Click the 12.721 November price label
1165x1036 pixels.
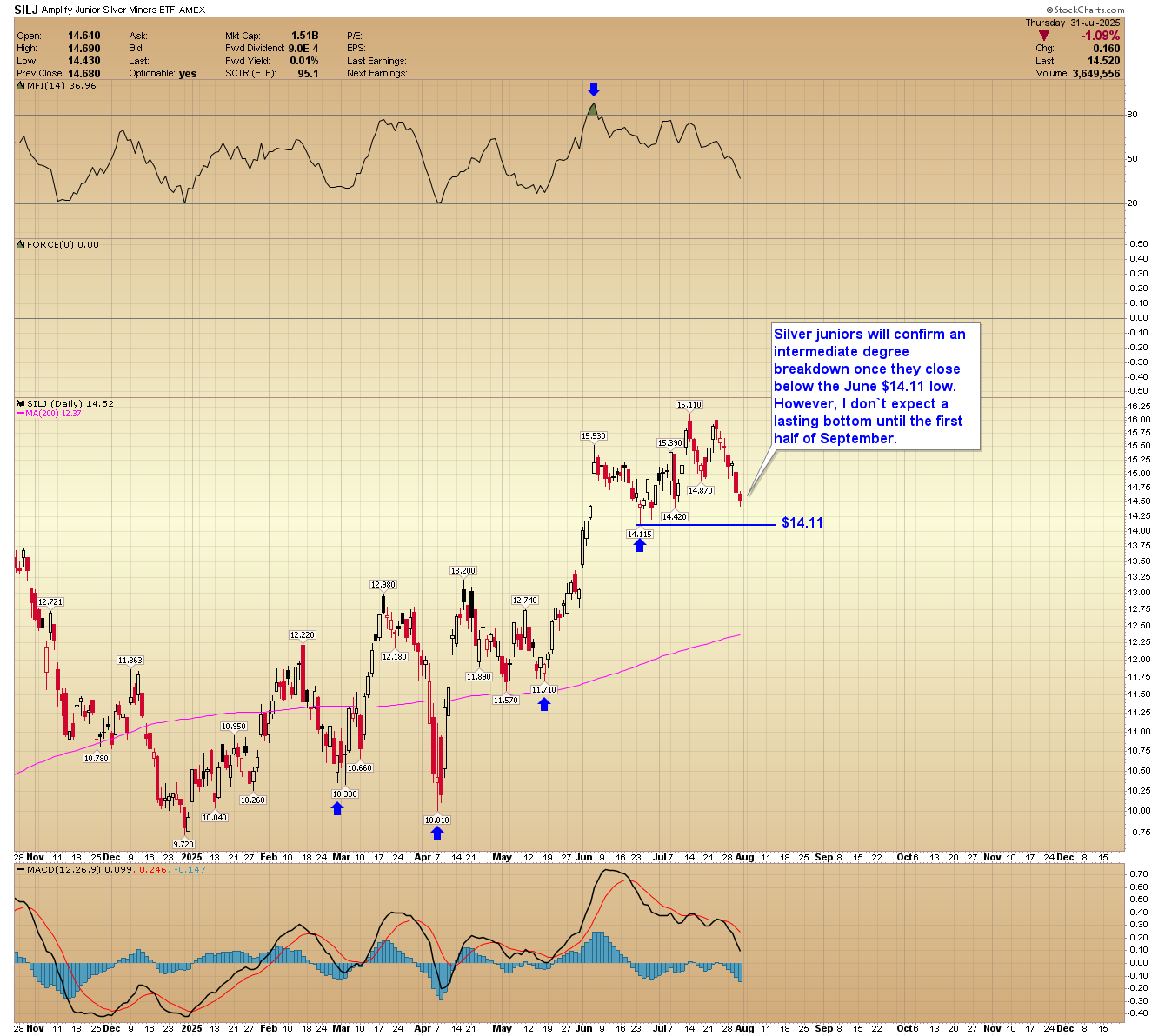(x=50, y=602)
